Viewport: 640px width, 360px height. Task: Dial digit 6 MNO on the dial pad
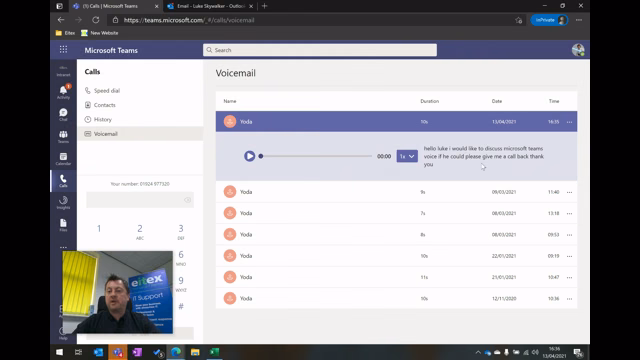click(181, 258)
